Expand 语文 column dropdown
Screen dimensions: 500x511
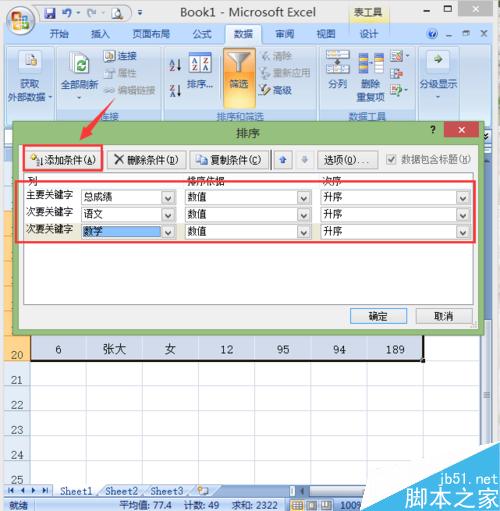(168, 215)
